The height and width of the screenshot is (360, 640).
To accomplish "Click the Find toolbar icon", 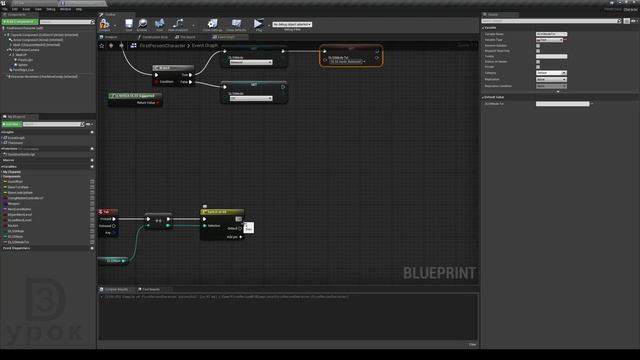I will tap(160, 24).
